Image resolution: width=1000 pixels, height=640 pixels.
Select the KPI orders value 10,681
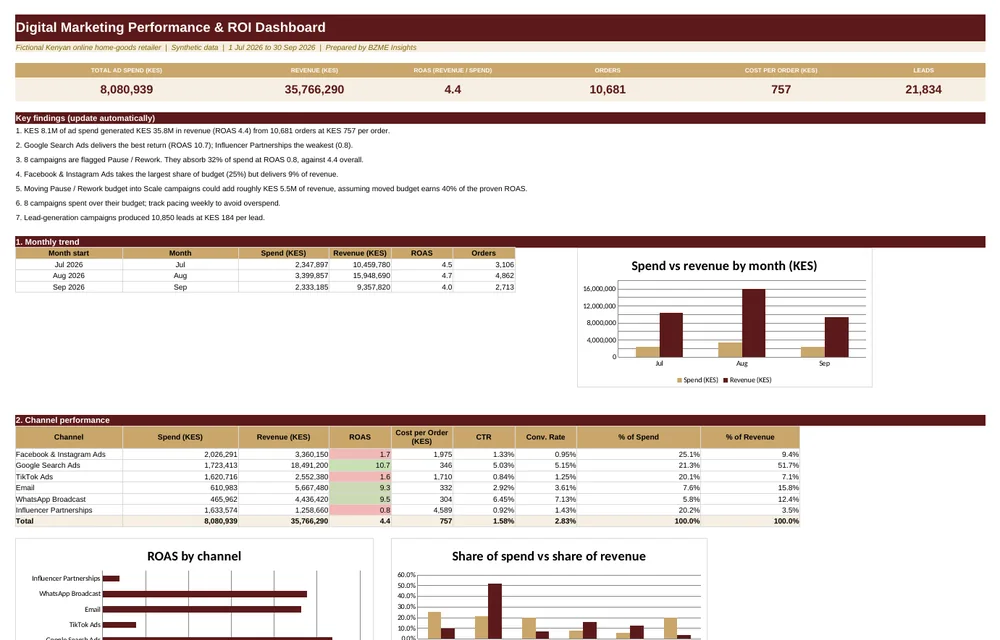coord(607,90)
